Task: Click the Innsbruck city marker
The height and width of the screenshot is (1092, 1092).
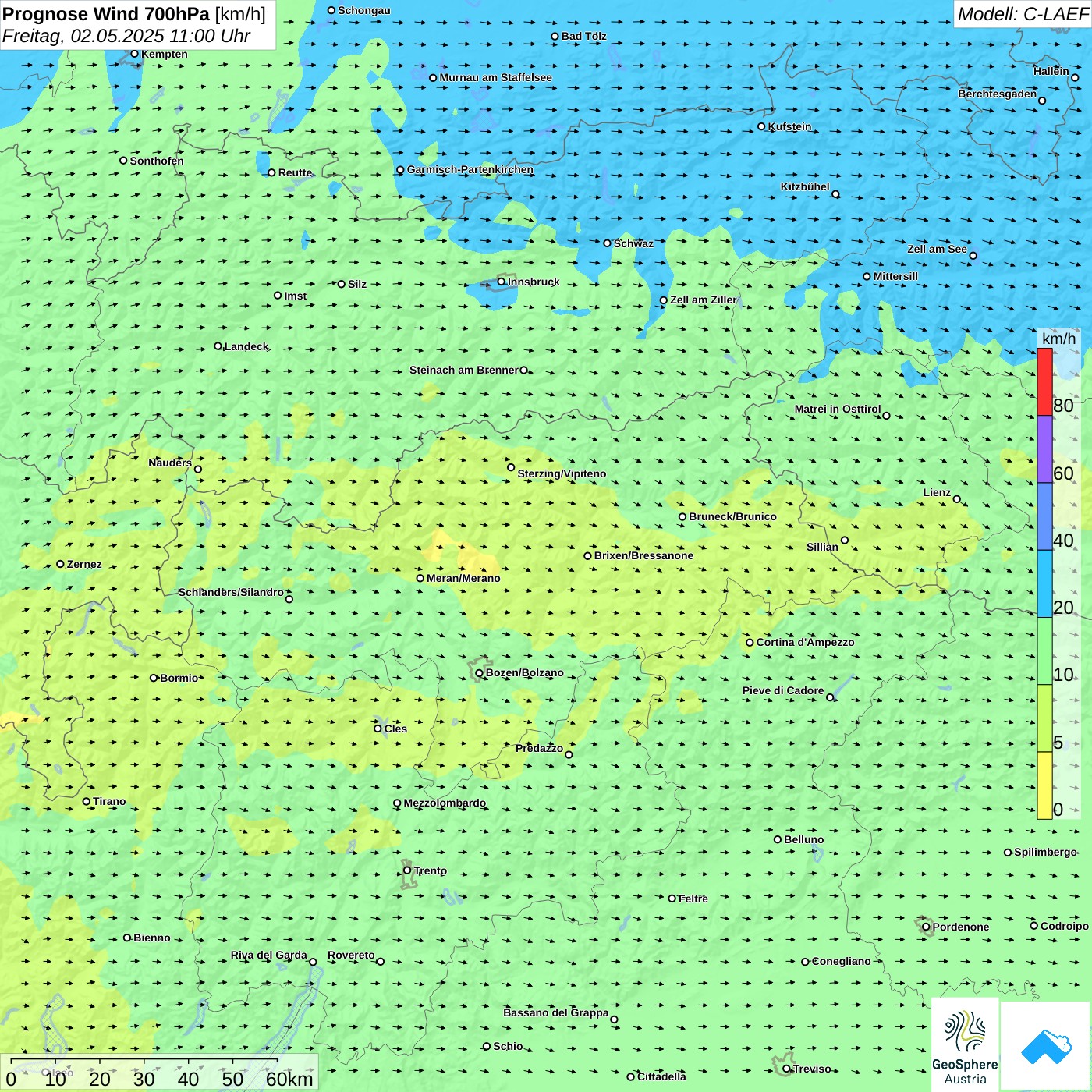Action: tap(502, 282)
